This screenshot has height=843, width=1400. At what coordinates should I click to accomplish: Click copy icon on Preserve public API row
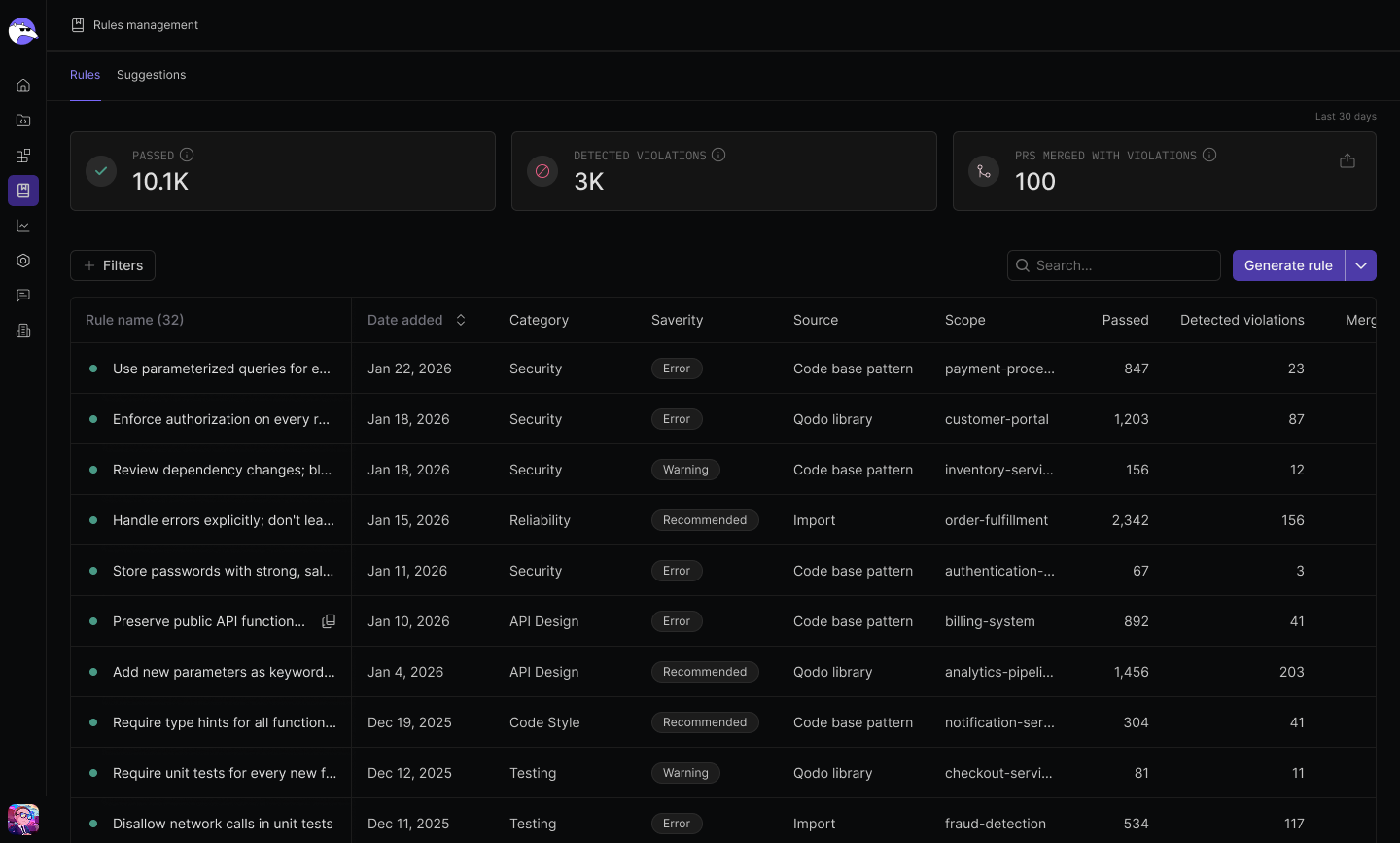329,621
